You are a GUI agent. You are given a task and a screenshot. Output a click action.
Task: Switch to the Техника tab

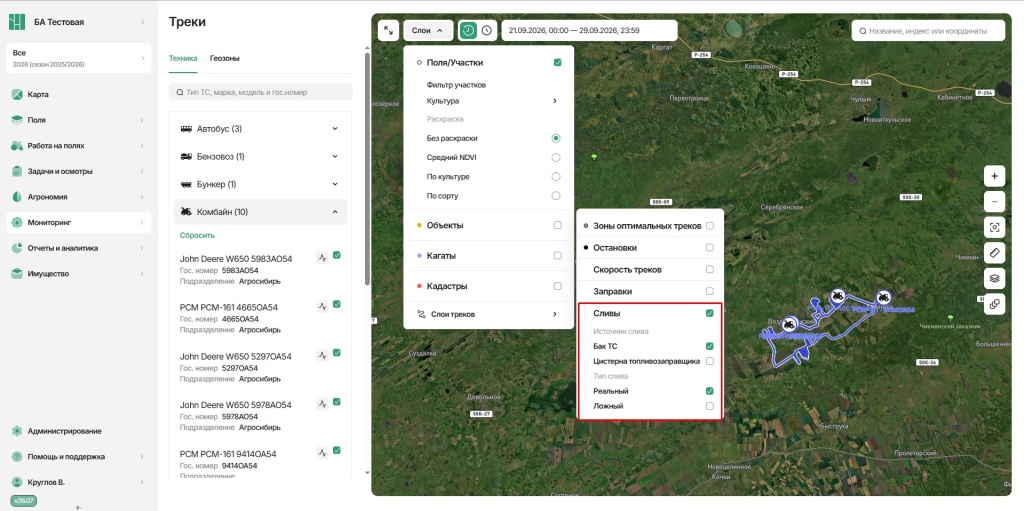coord(183,58)
